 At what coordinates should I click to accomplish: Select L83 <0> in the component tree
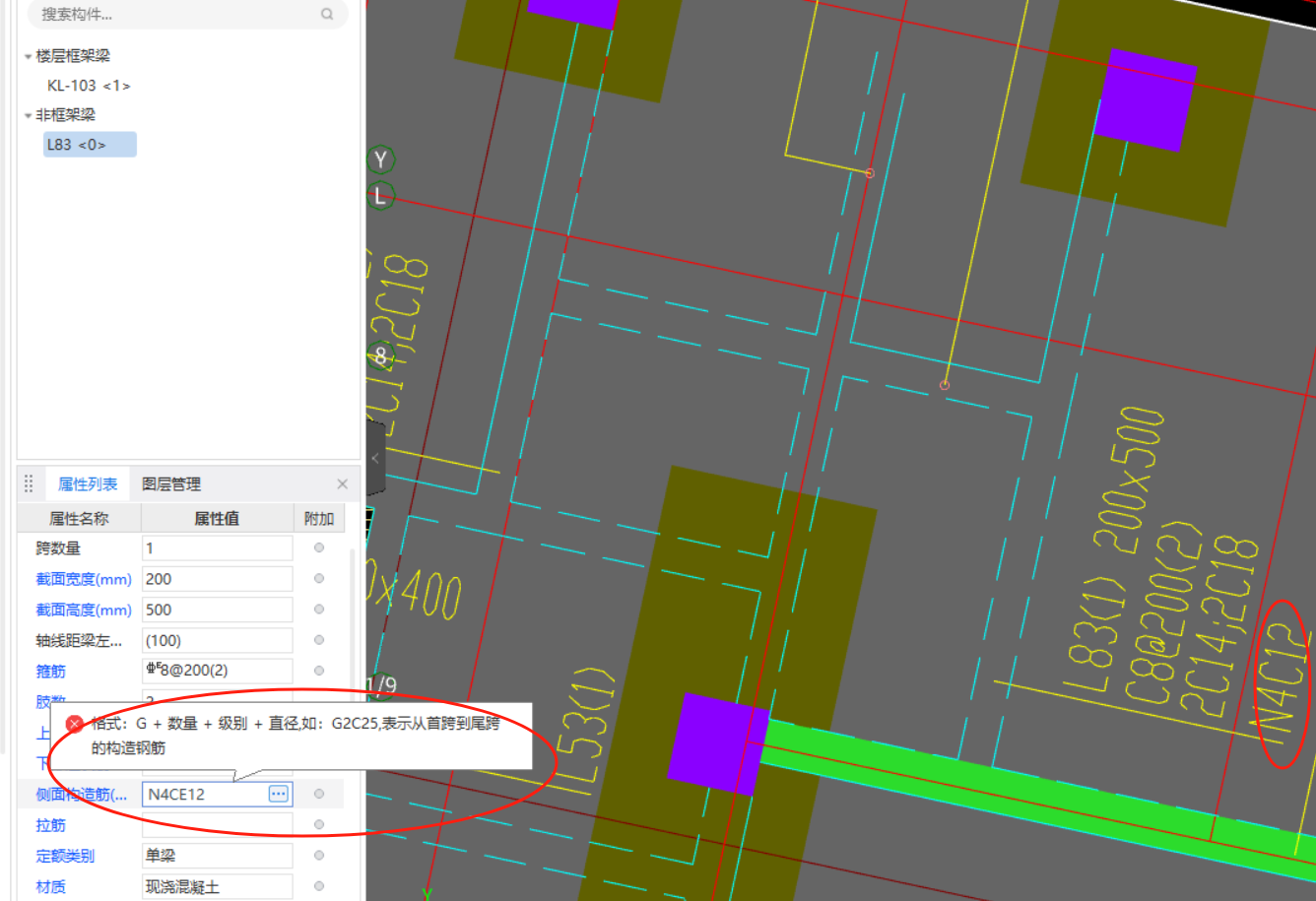pyautogui.click(x=90, y=145)
